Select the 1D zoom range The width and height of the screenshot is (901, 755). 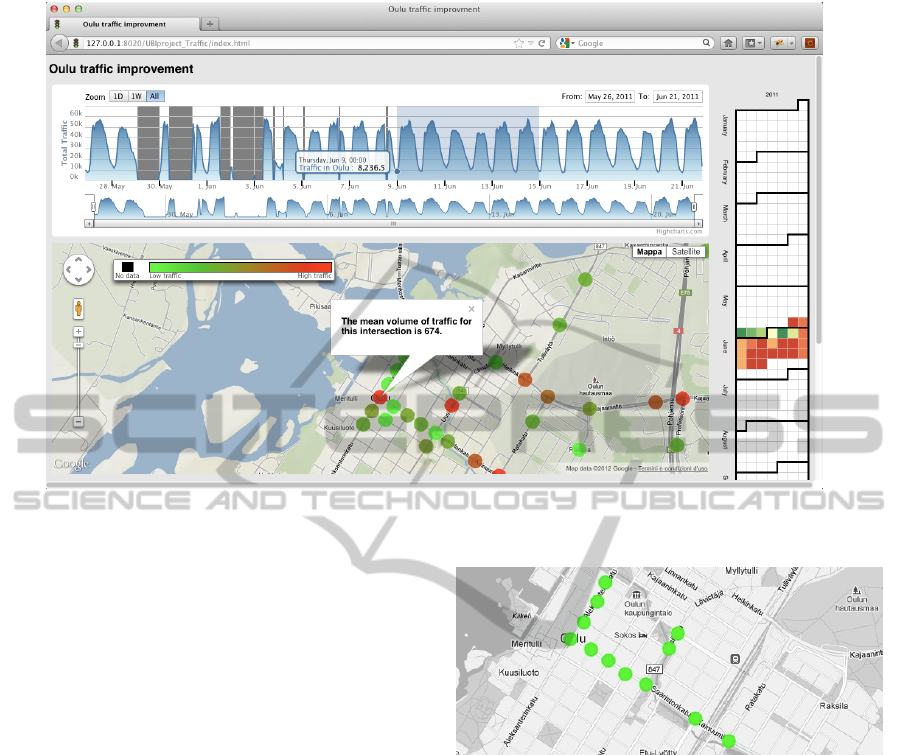point(118,96)
